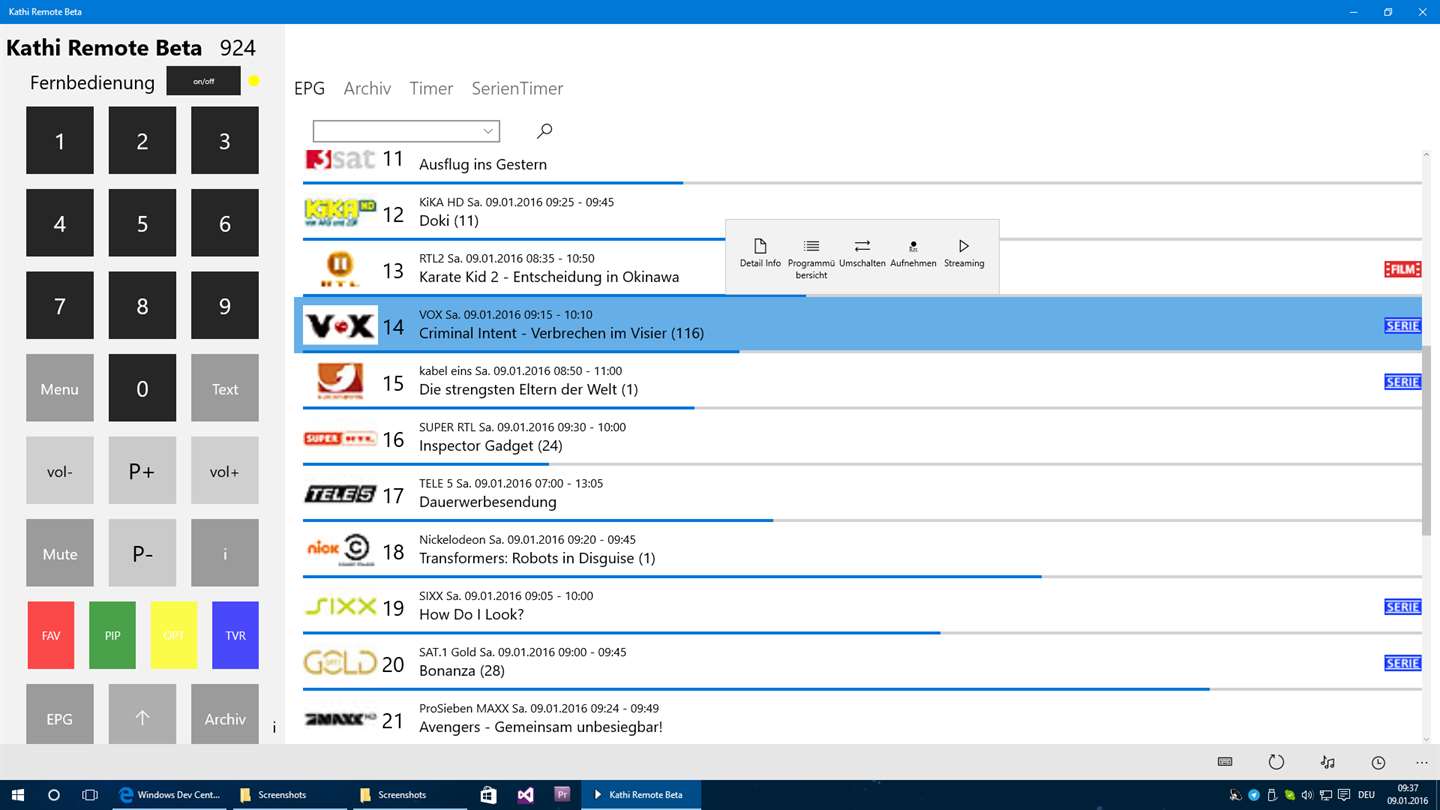
Task: Select TELE 5 channel logo
Action: pos(340,494)
